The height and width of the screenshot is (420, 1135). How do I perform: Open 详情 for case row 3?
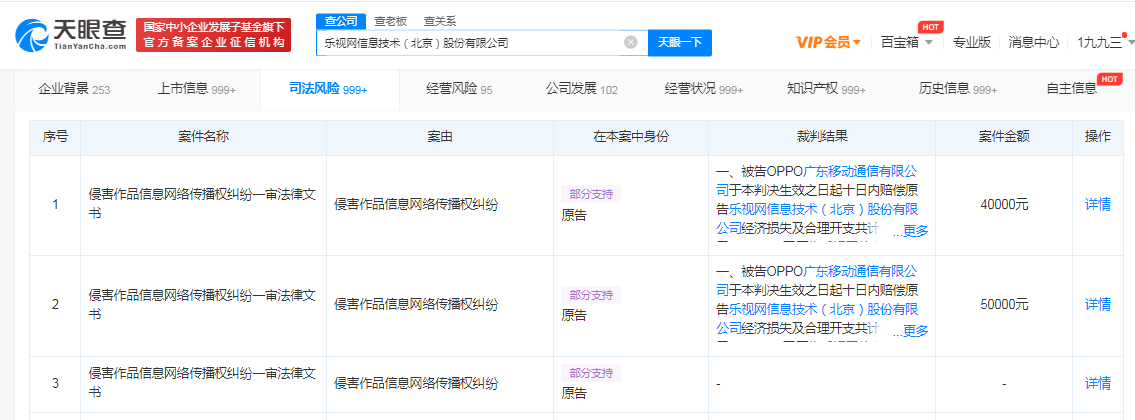[x=1097, y=384]
